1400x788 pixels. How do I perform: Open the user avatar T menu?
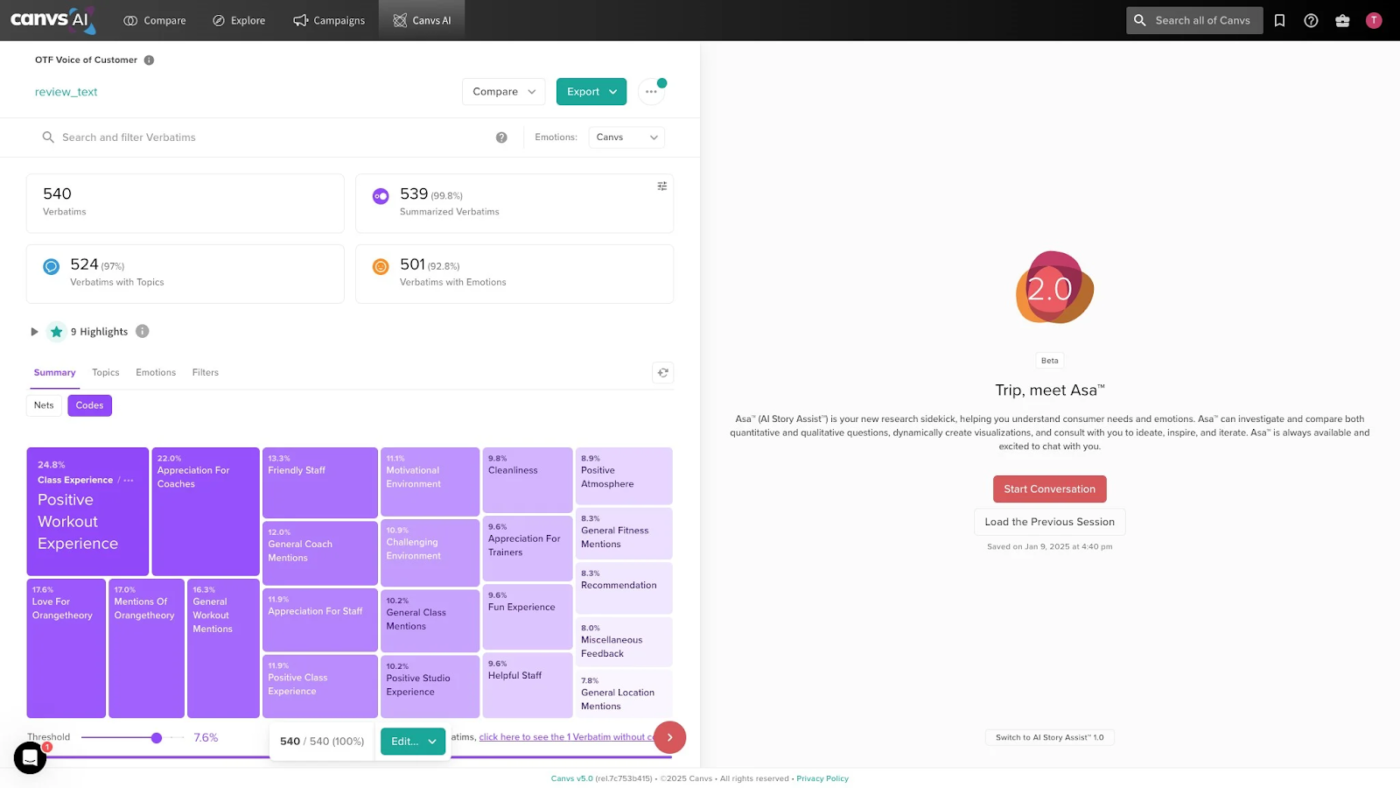[x=1374, y=20]
